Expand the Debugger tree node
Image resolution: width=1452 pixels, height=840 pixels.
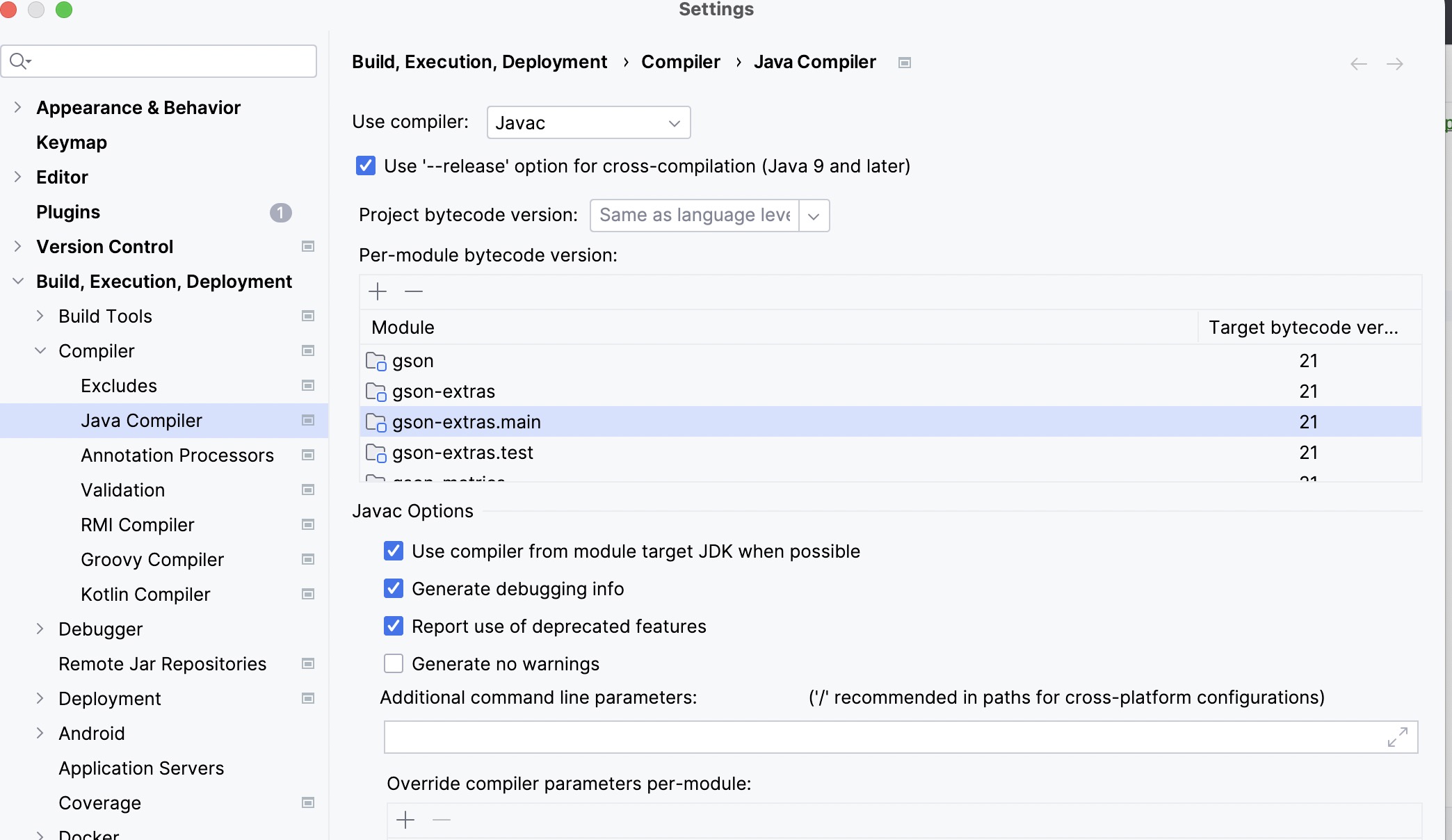click(40, 629)
